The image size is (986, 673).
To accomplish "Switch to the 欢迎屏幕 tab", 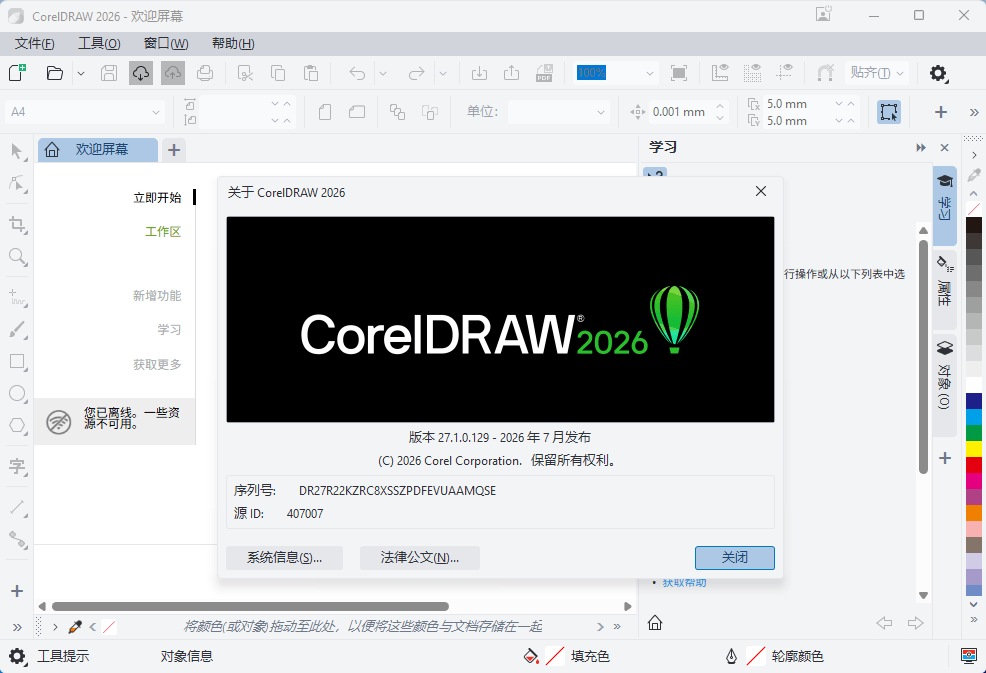I will [x=97, y=150].
